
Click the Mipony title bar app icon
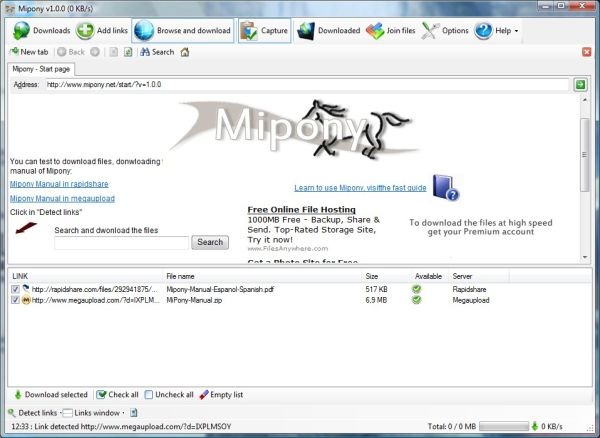(x=10, y=8)
